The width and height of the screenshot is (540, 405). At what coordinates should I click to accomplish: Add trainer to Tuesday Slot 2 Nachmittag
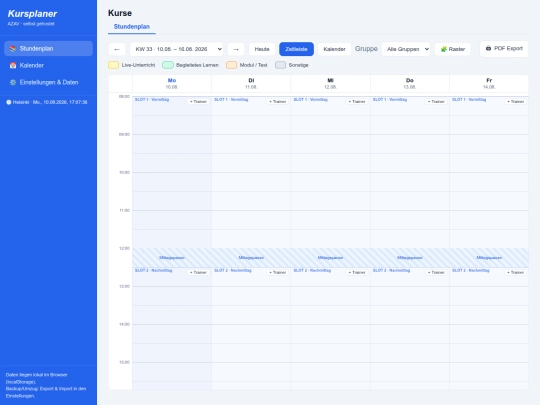278,272
